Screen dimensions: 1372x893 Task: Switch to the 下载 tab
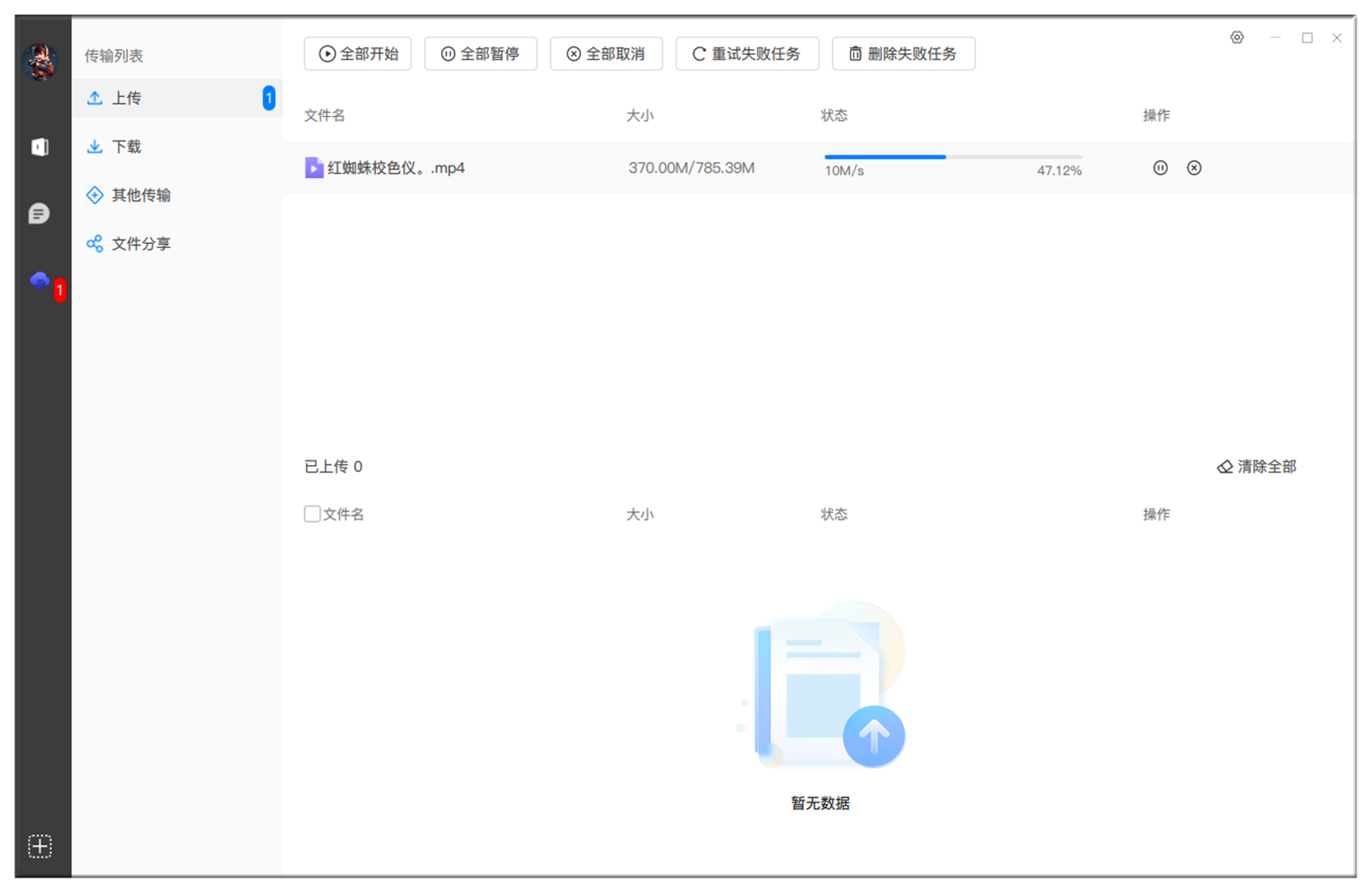click(126, 146)
